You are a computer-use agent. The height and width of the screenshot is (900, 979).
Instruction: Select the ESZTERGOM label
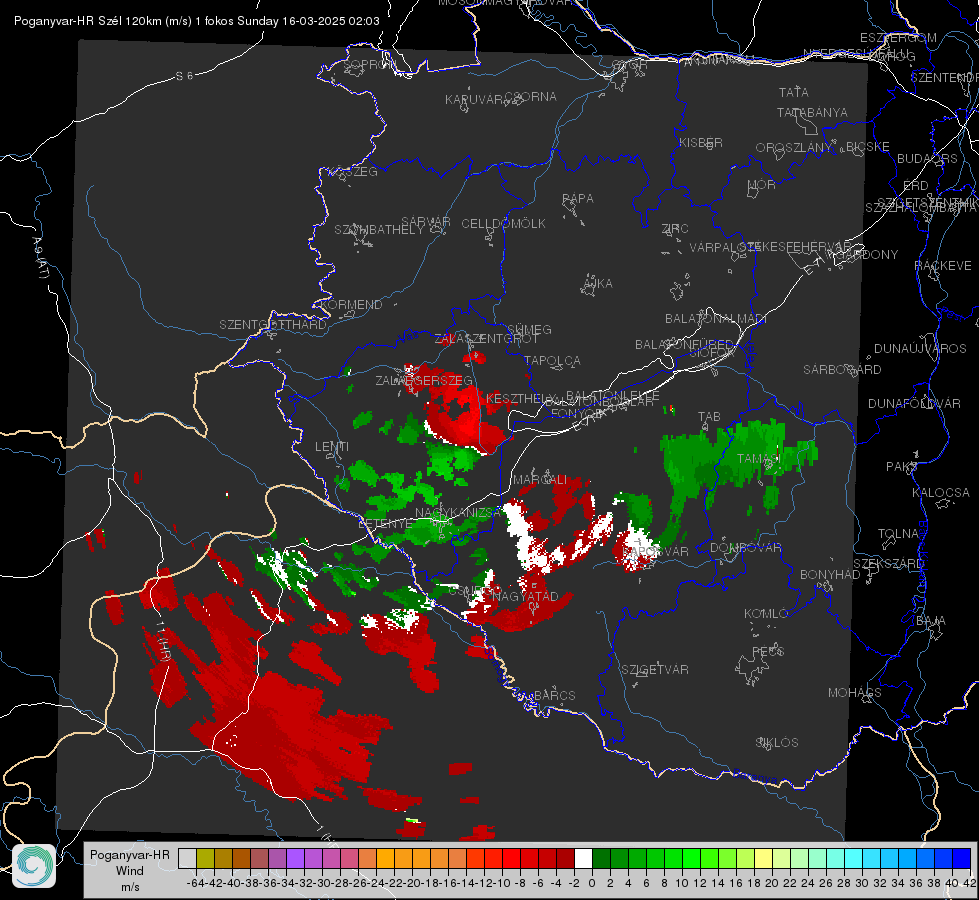pos(898,38)
